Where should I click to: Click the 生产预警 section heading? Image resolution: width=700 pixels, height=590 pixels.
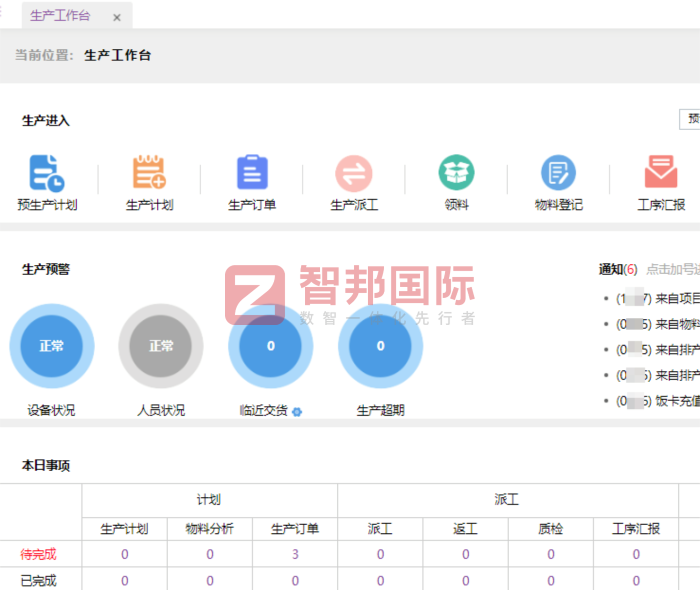pyautogui.click(x=46, y=269)
